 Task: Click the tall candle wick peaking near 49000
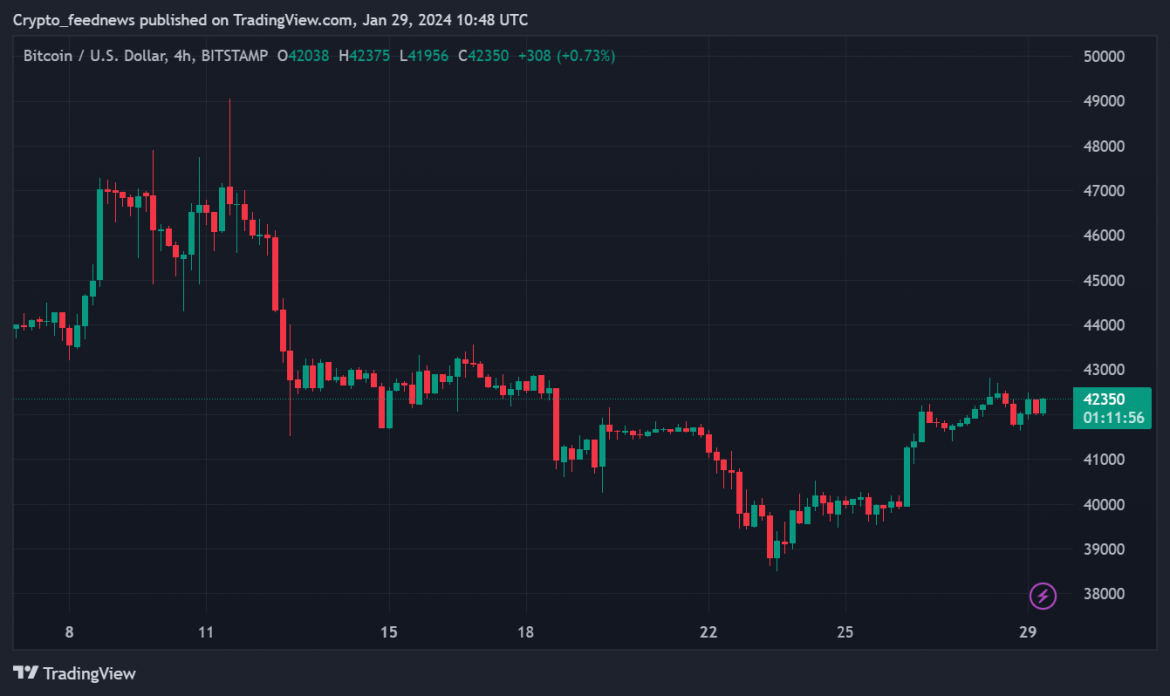coord(229,130)
